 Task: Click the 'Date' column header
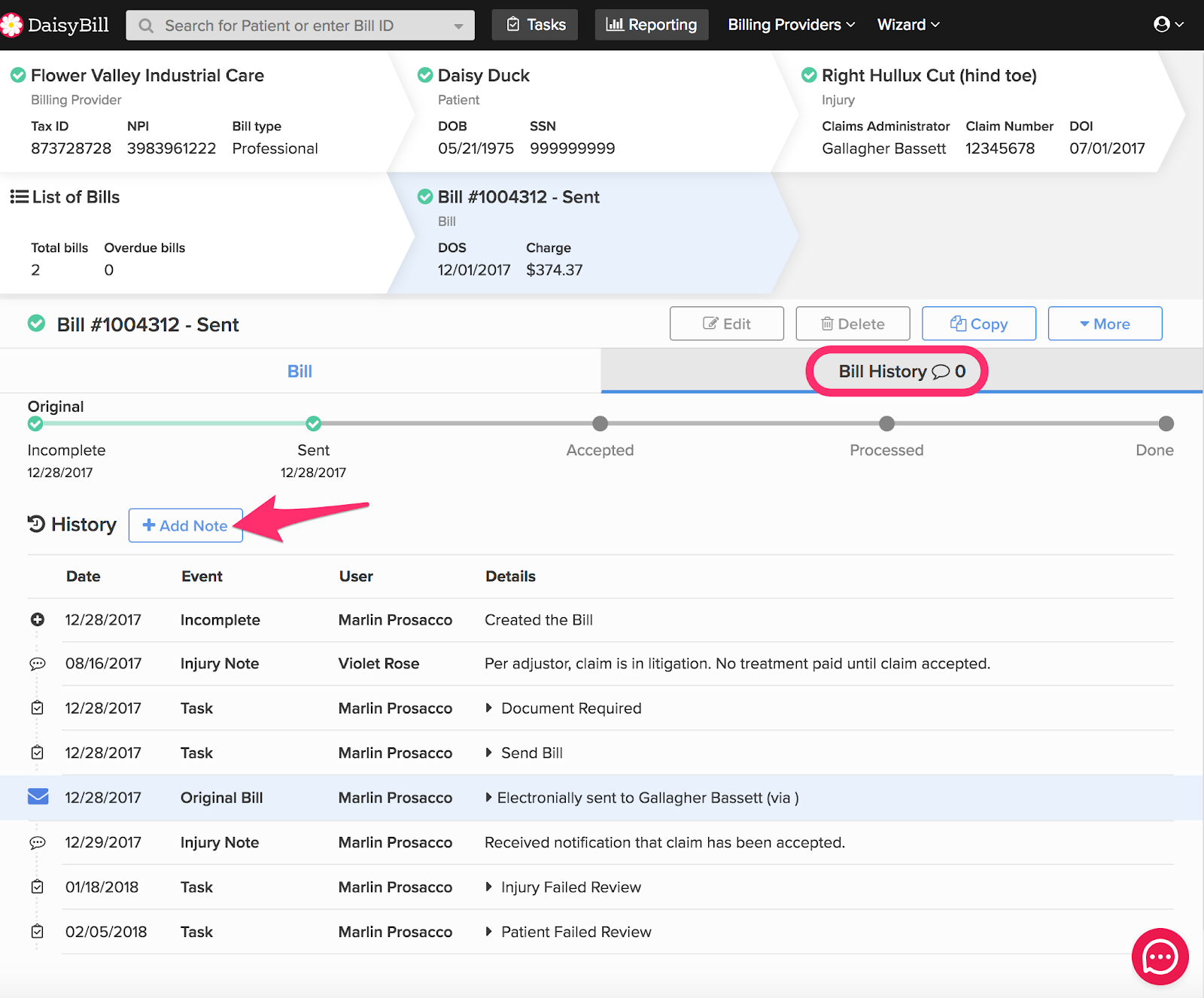(x=84, y=576)
